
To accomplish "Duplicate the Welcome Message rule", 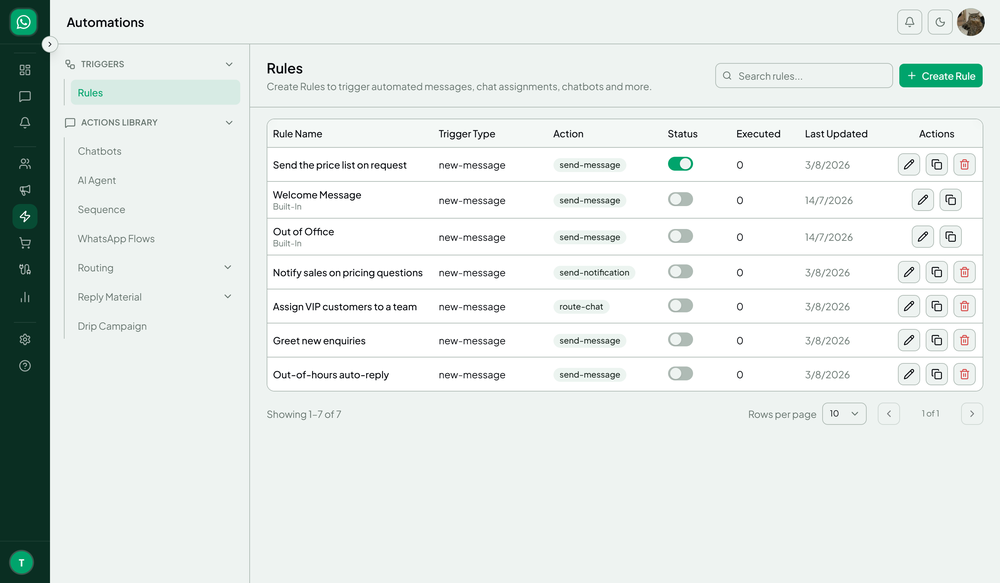I will (x=950, y=200).
